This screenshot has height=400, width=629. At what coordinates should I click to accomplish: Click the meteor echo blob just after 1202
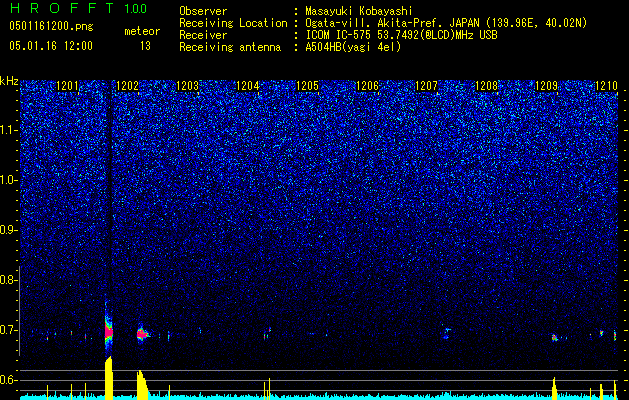tap(142, 334)
